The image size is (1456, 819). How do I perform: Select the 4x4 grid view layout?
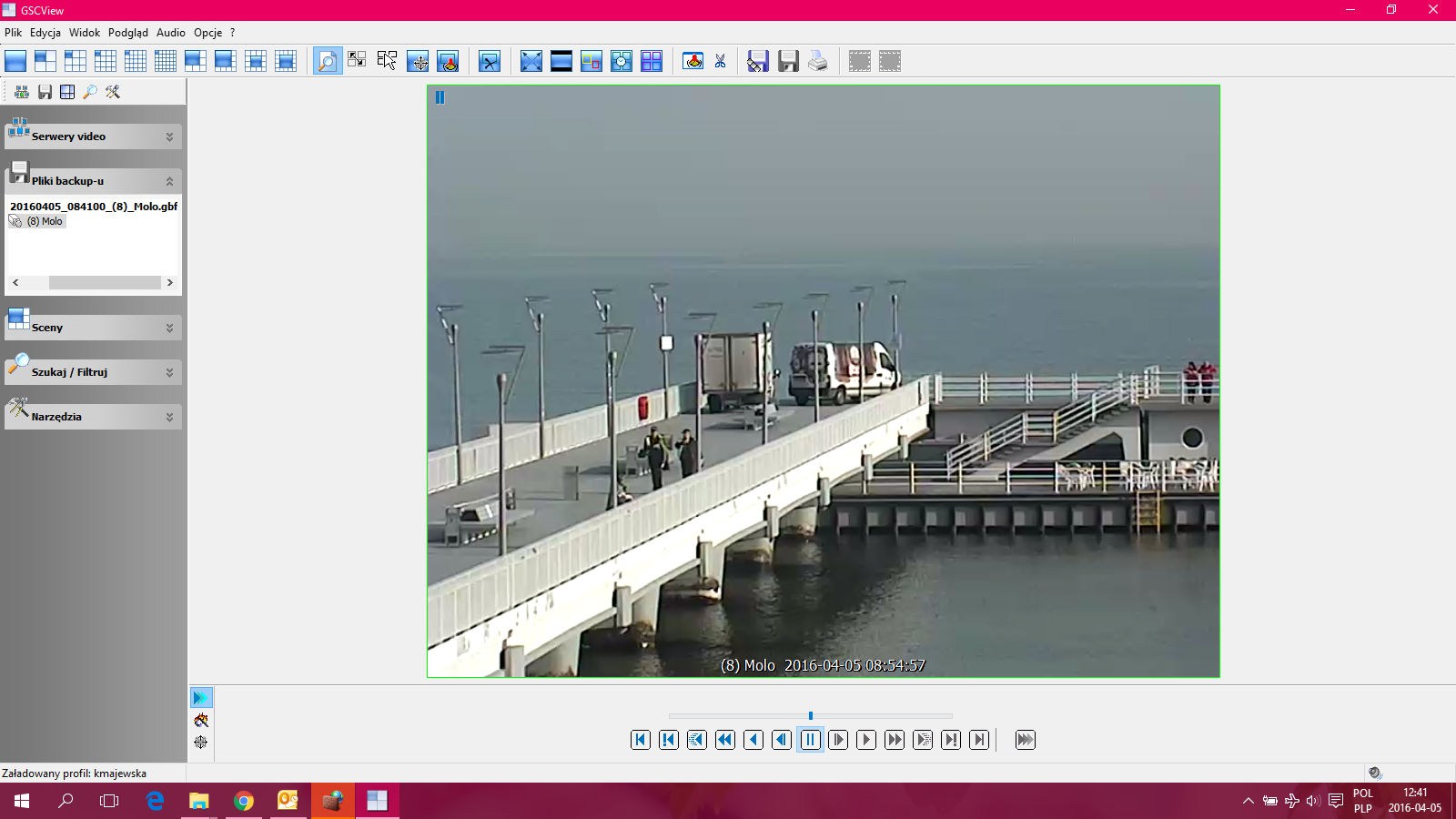(106, 61)
